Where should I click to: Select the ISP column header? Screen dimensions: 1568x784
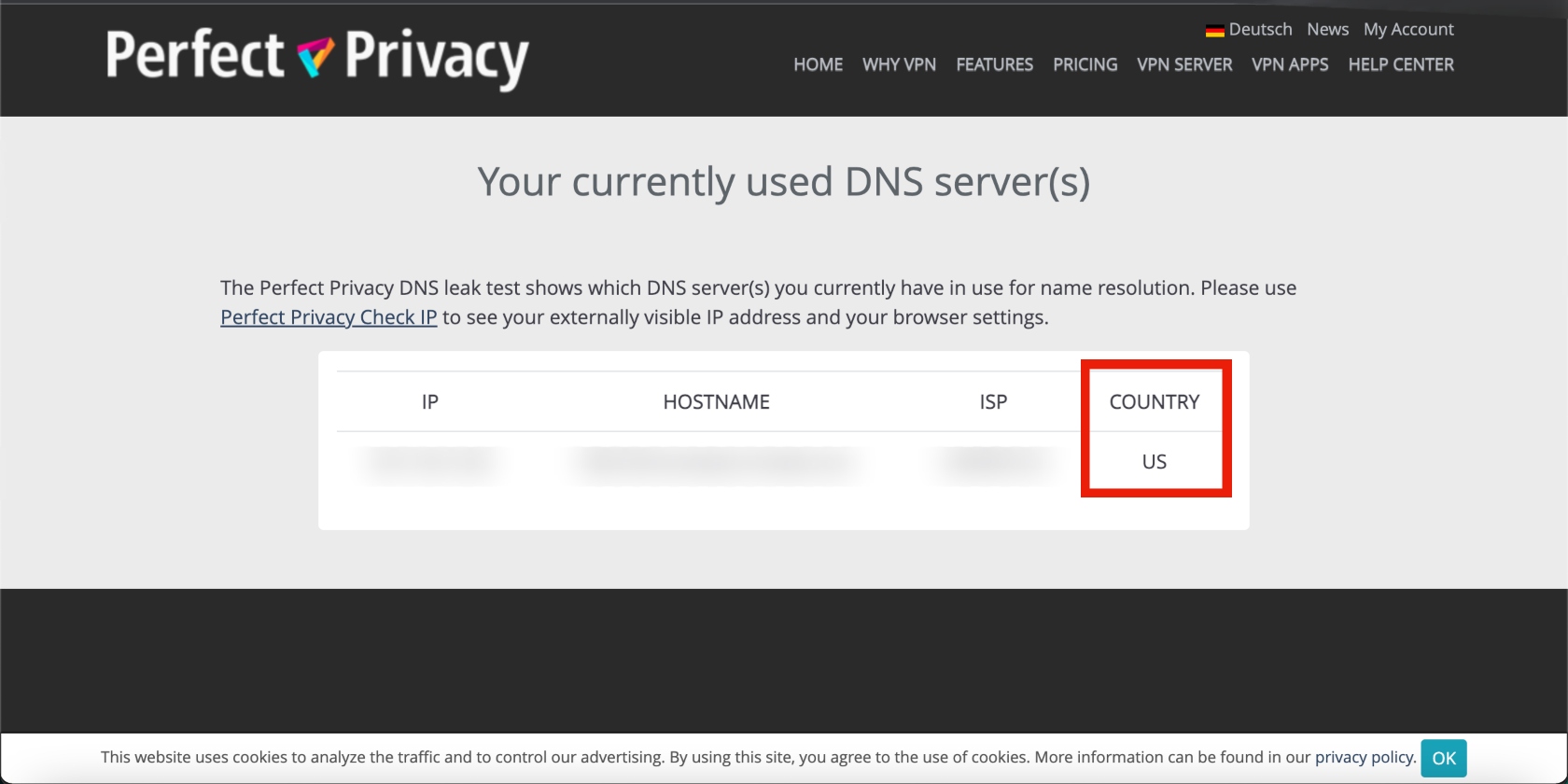(993, 401)
